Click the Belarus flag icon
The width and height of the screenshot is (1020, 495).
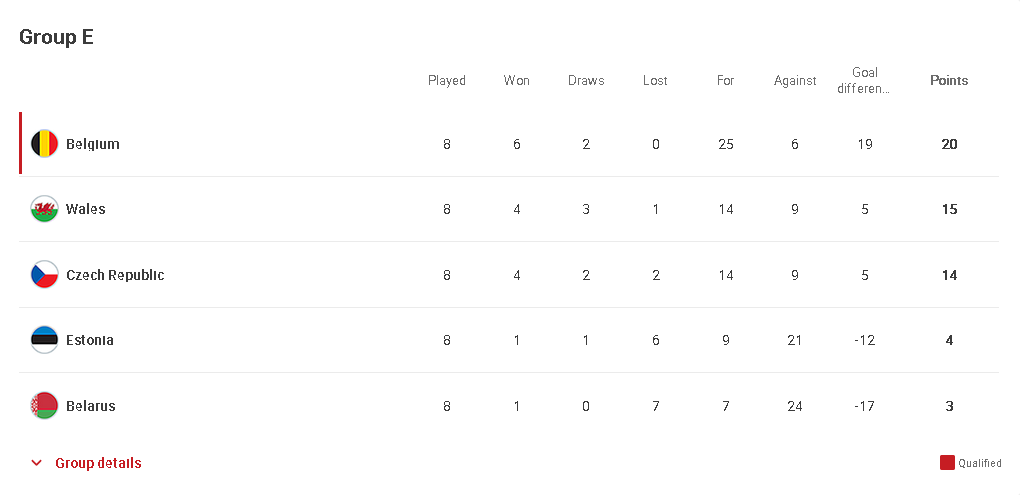click(44, 405)
